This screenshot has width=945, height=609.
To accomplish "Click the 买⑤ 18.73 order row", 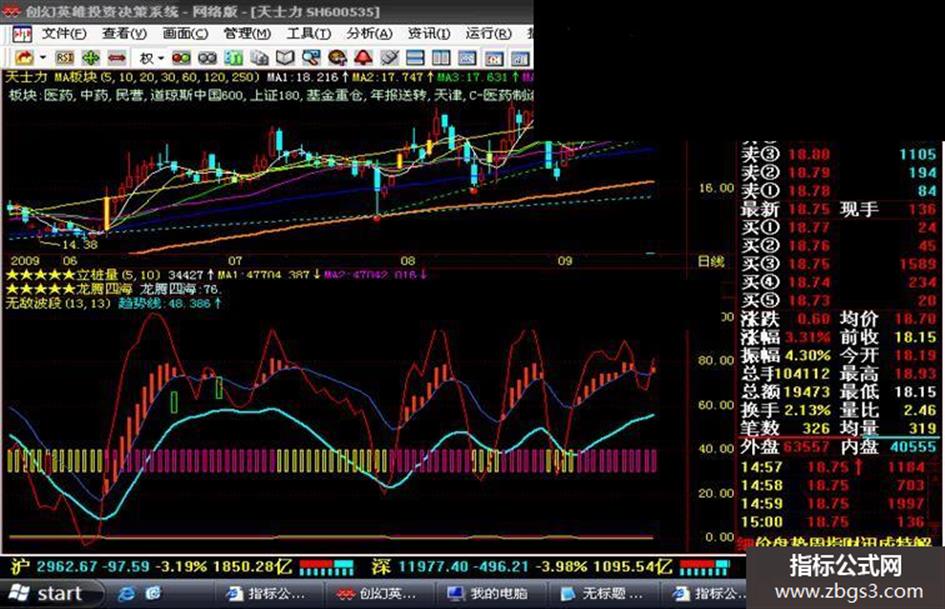I will [x=839, y=300].
